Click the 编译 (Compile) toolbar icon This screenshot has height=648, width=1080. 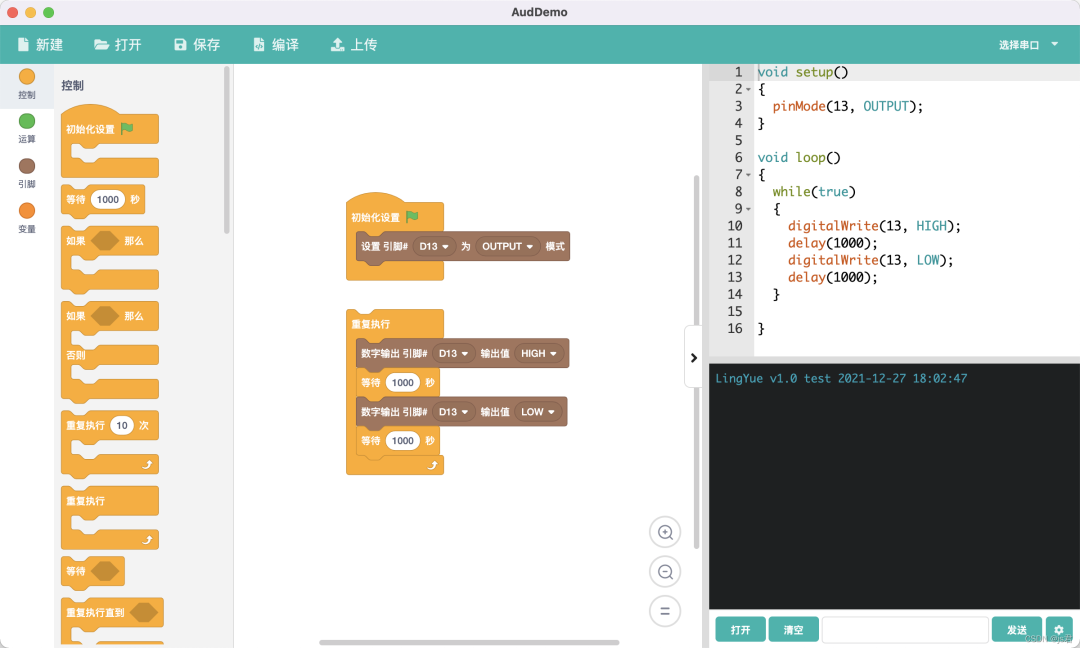[x=257, y=44]
